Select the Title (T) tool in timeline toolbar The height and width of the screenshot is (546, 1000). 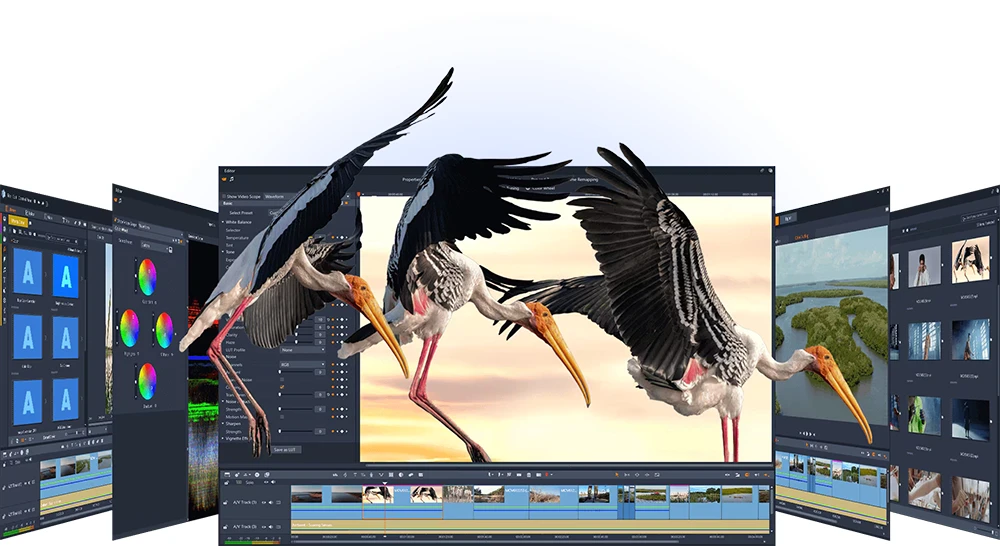(355, 475)
